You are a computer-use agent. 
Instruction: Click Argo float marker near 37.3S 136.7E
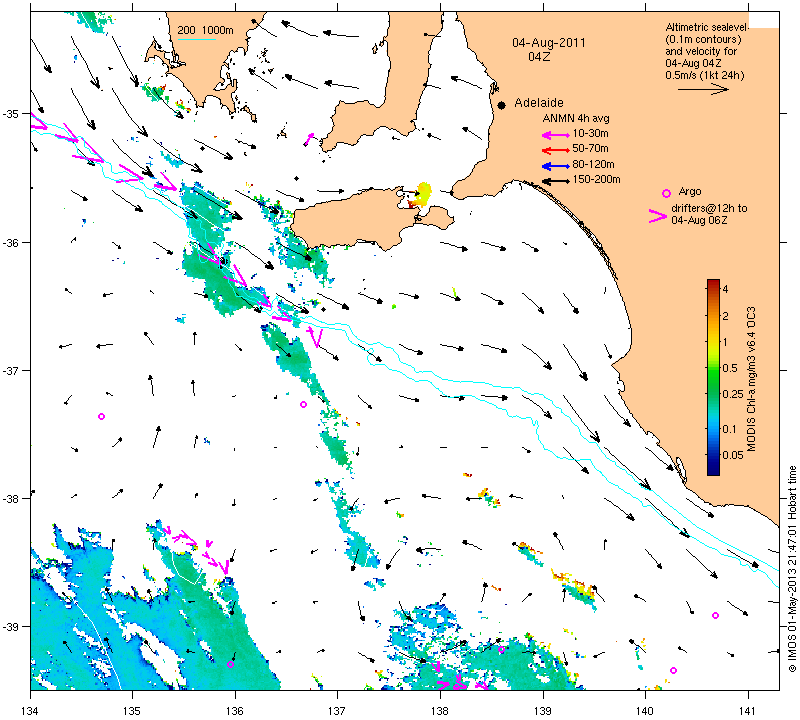click(303, 404)
